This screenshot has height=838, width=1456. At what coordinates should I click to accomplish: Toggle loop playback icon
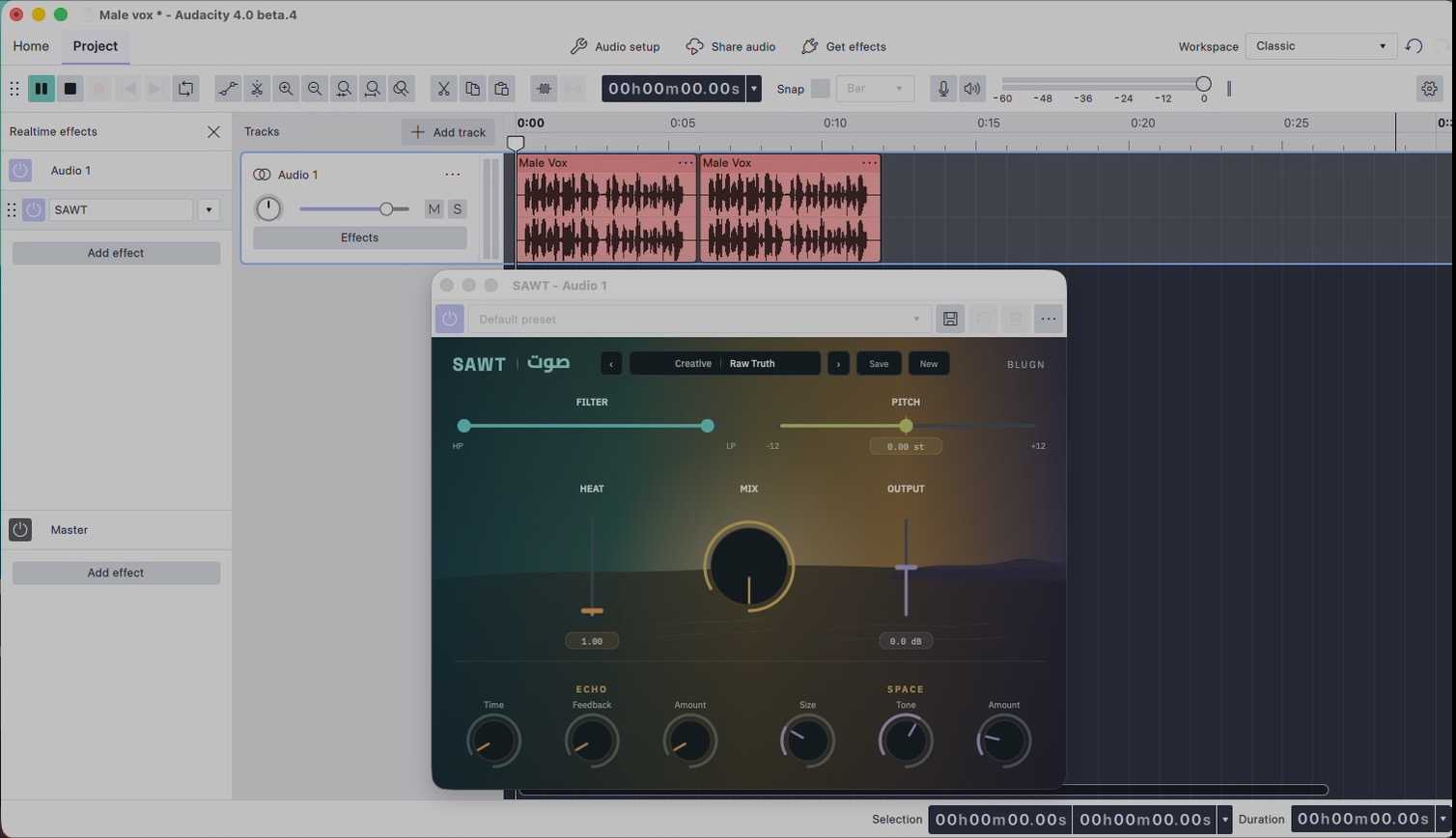[x=184, y=89]
